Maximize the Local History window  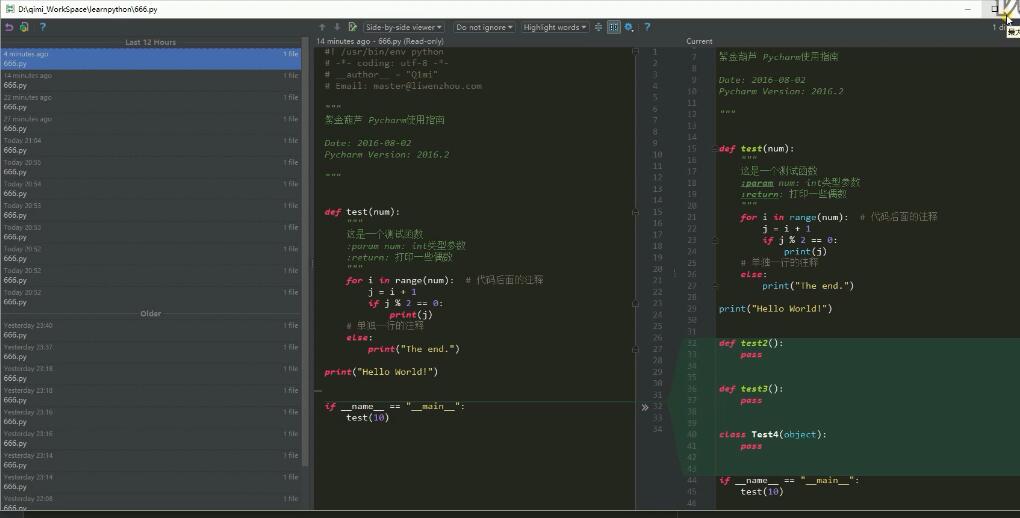pos(994,9)
